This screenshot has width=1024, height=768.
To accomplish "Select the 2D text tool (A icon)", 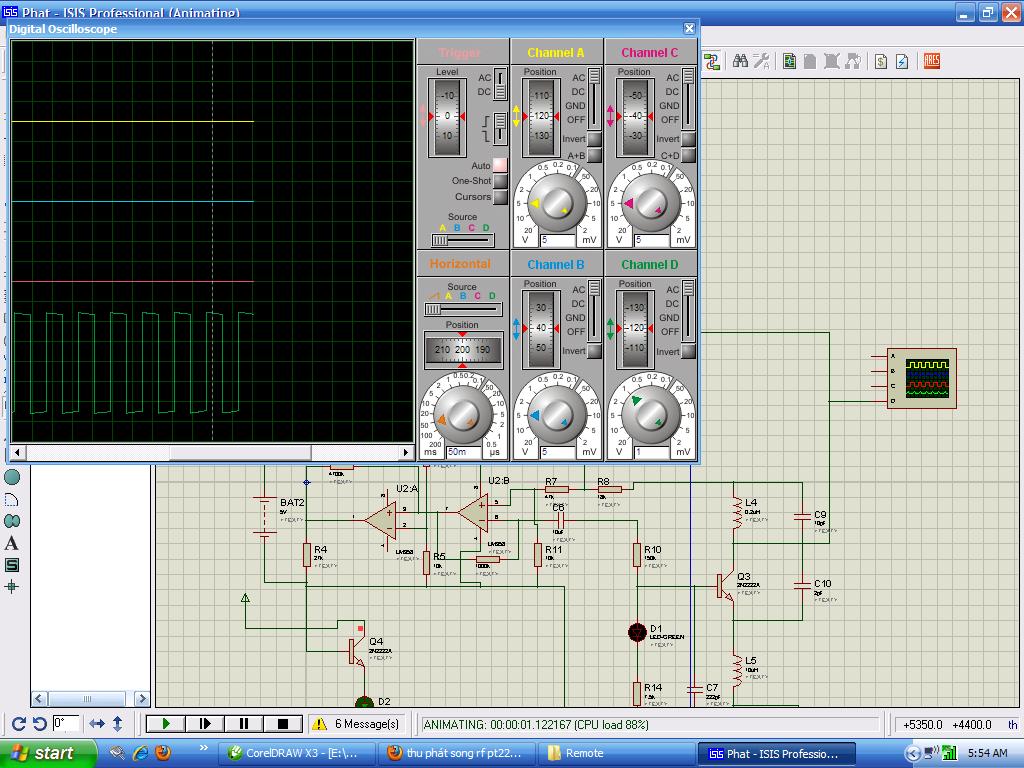I will 12,543.
